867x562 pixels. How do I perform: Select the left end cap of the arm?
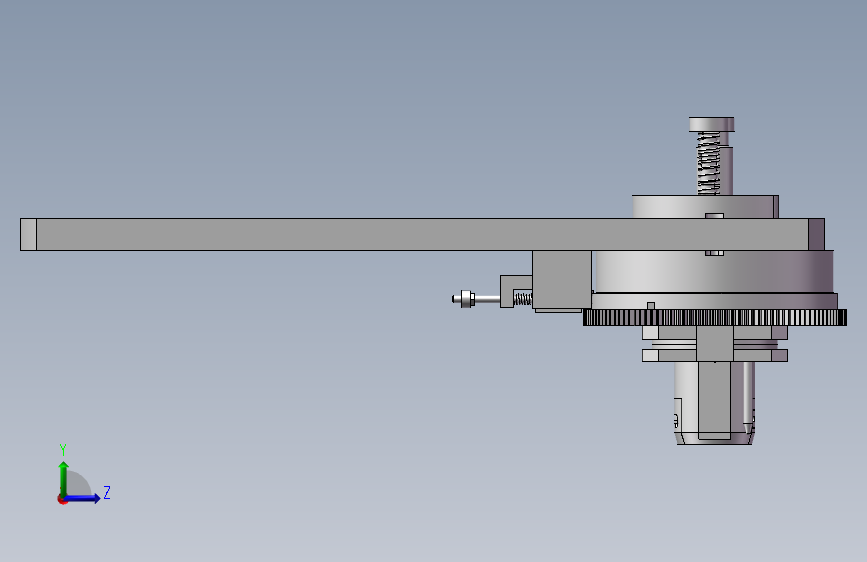(x=28, y=235)
